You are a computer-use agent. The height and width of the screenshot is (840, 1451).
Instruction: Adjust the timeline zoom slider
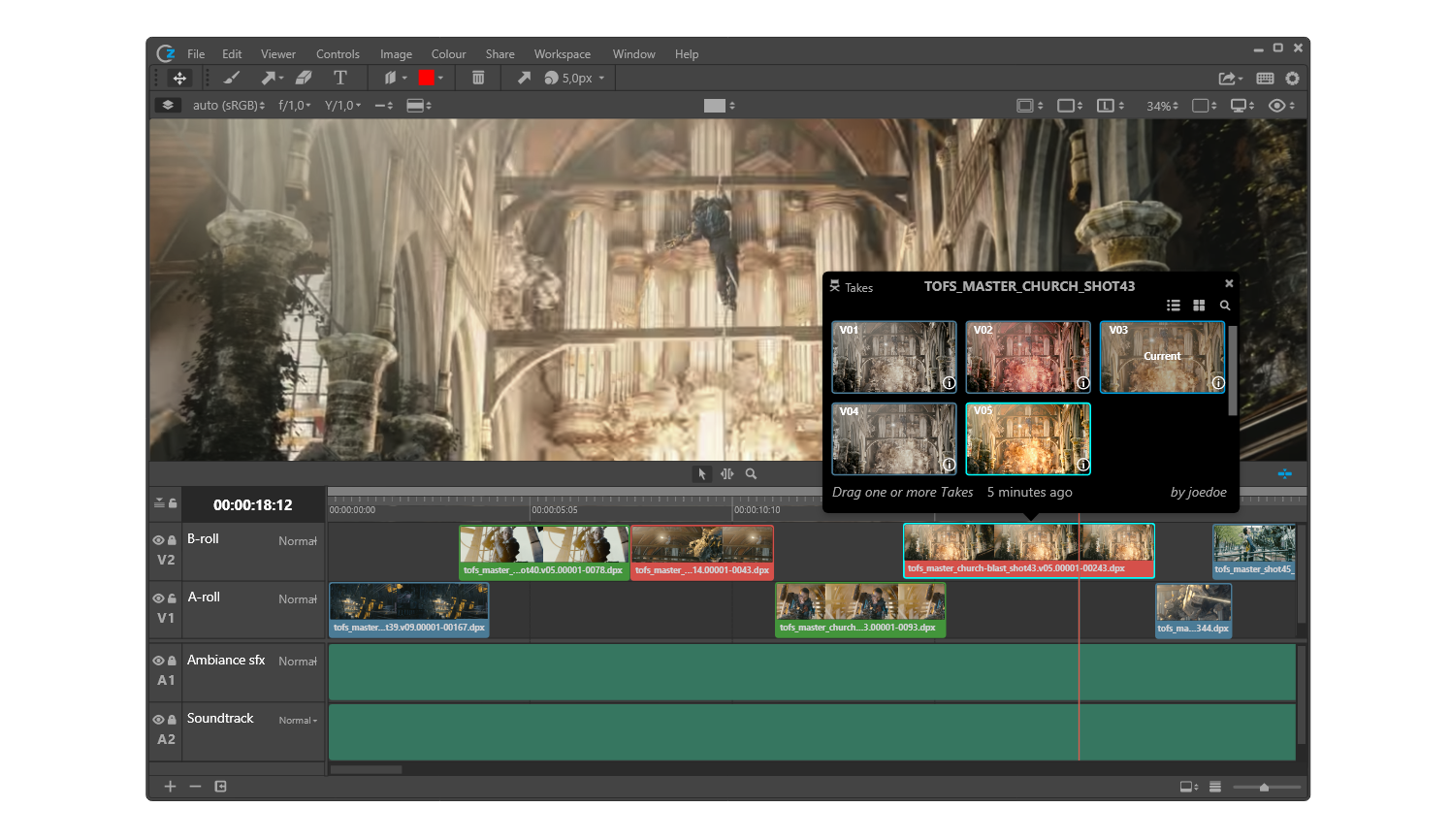tap(1267, 788)
